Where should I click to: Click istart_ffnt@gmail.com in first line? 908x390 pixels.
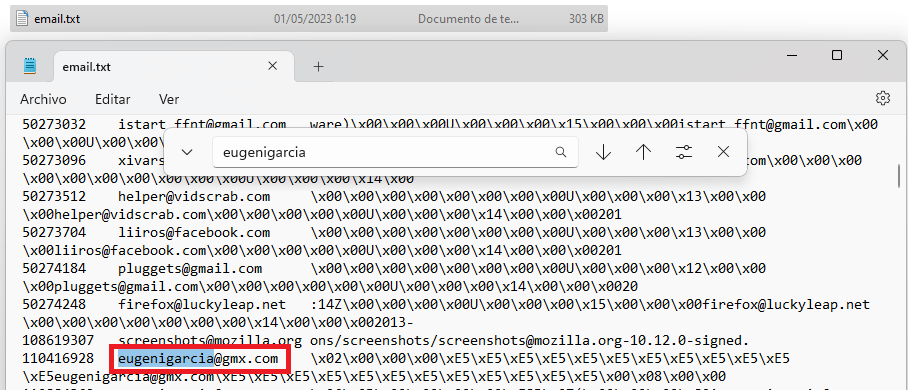click(202, 124)
